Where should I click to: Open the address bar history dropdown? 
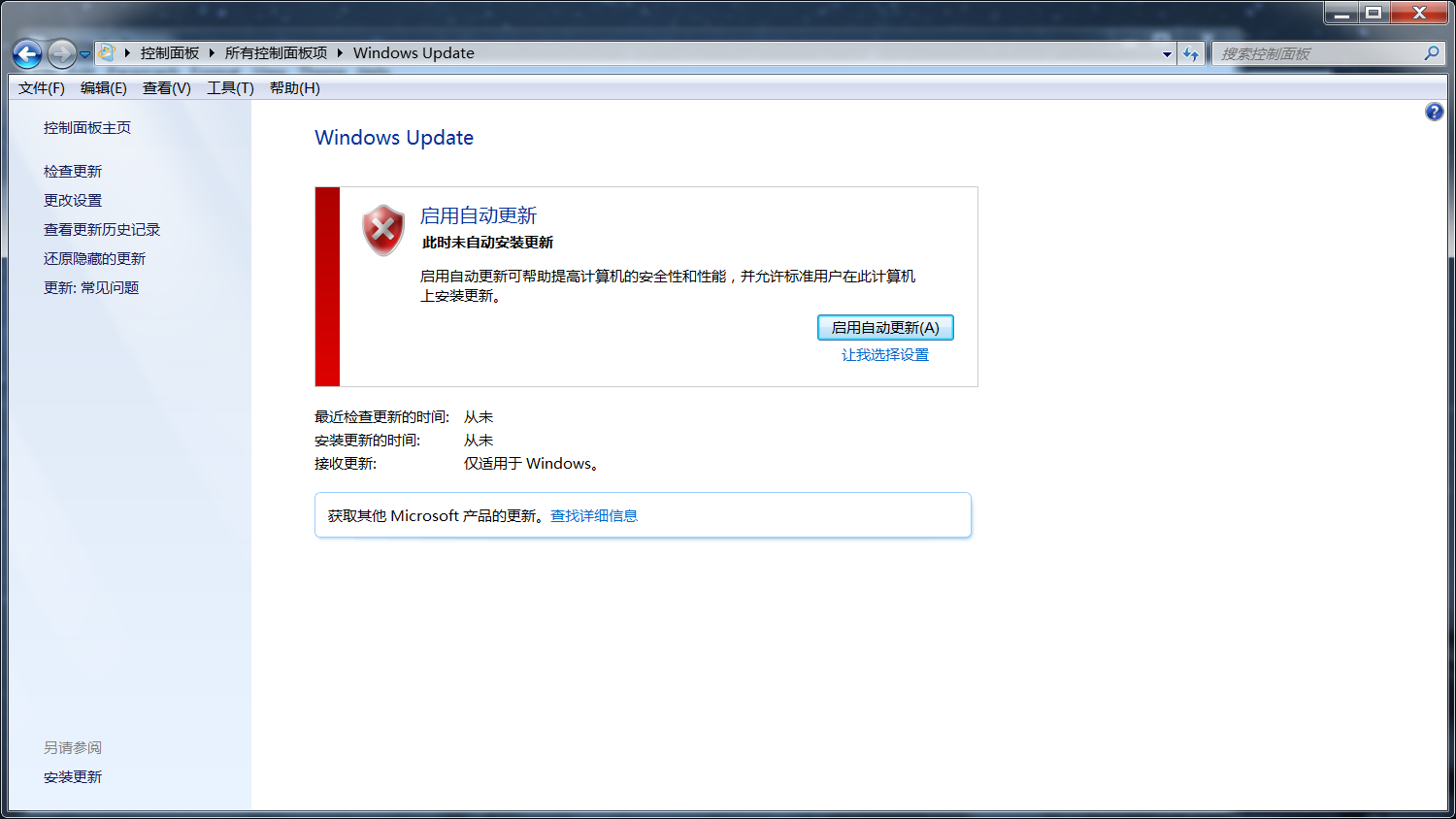pos(1167,54)
